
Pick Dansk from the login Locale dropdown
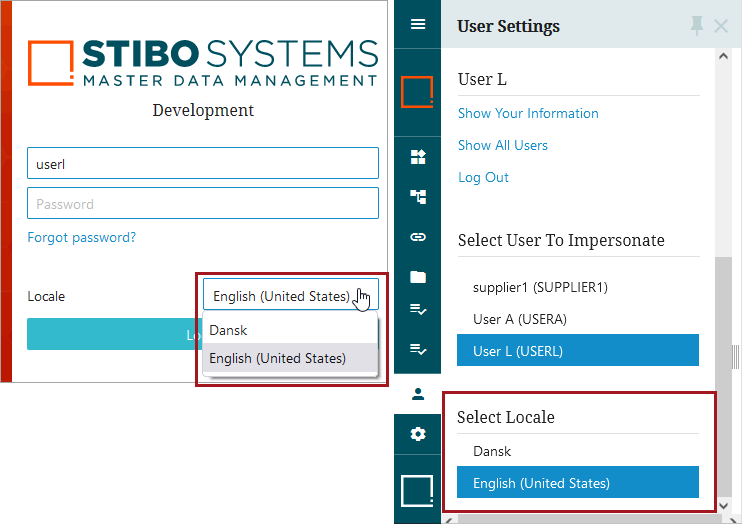(290, 330)
